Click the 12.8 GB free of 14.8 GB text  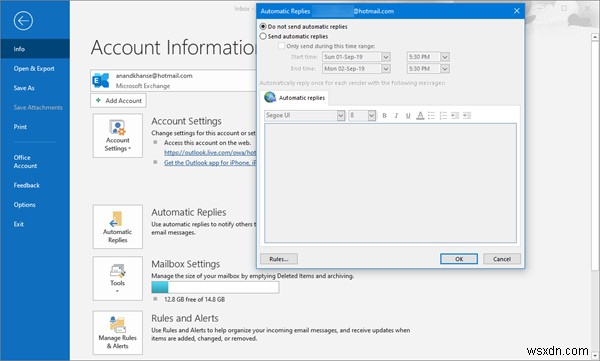coord(194,300)
